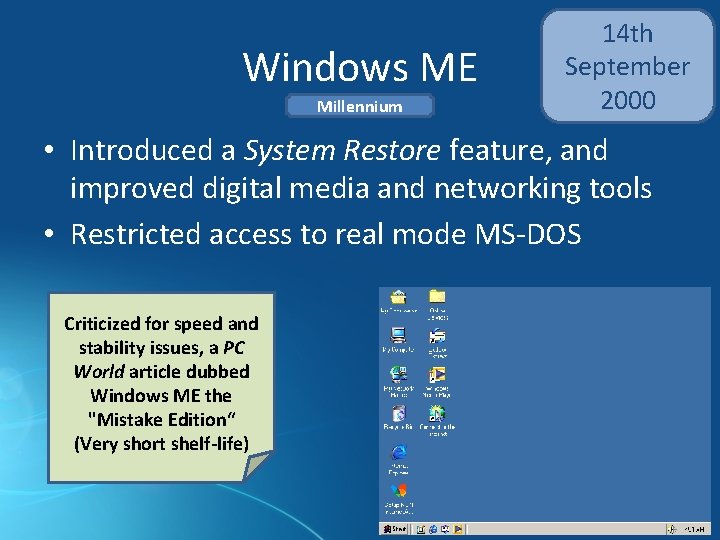Screen dimensions: 720x540
Task: Open the Online Services folder icon
Action: pyautogui.click(x=437, y=305)
